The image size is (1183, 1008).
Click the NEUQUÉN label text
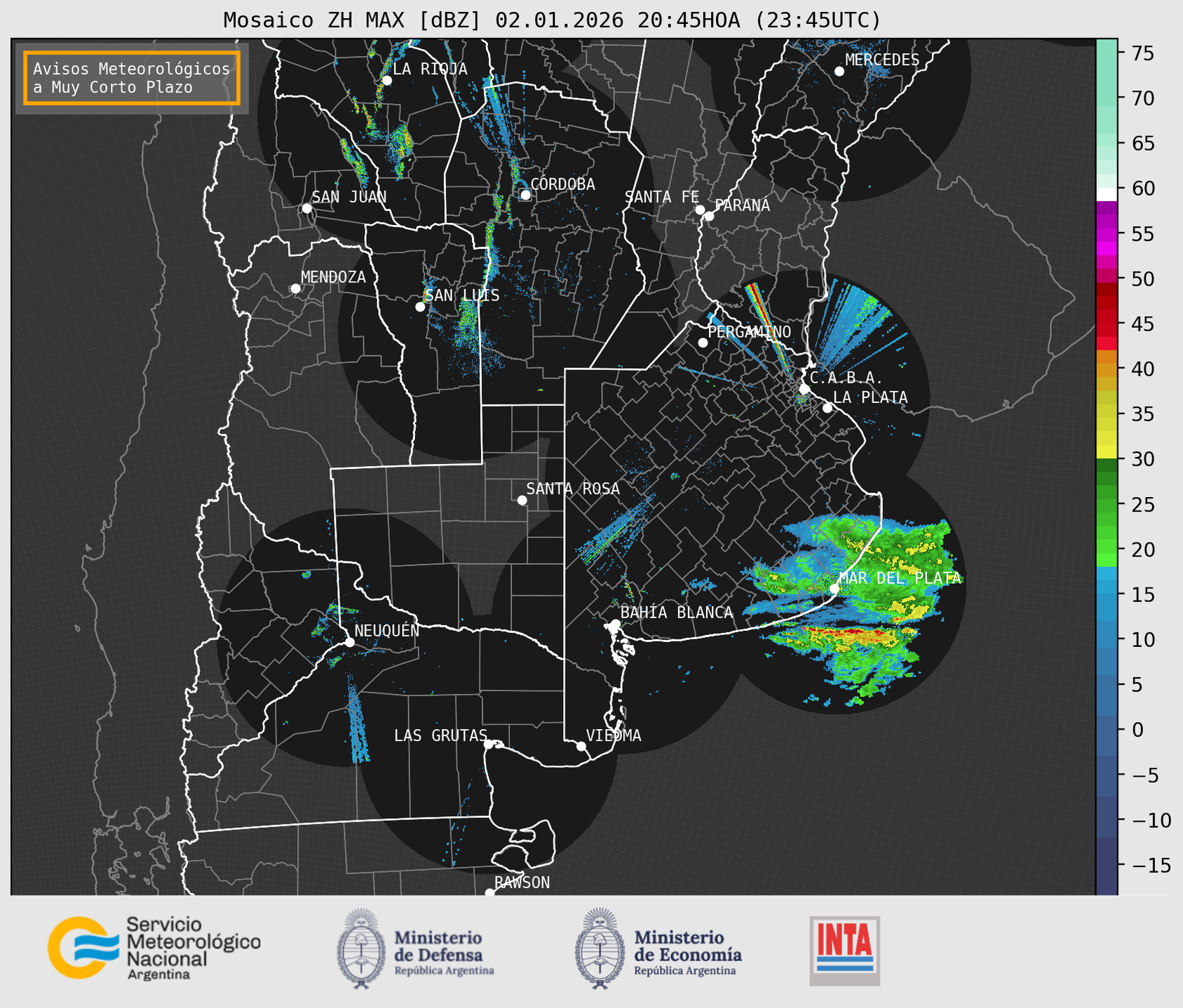[x=386, y=630]
